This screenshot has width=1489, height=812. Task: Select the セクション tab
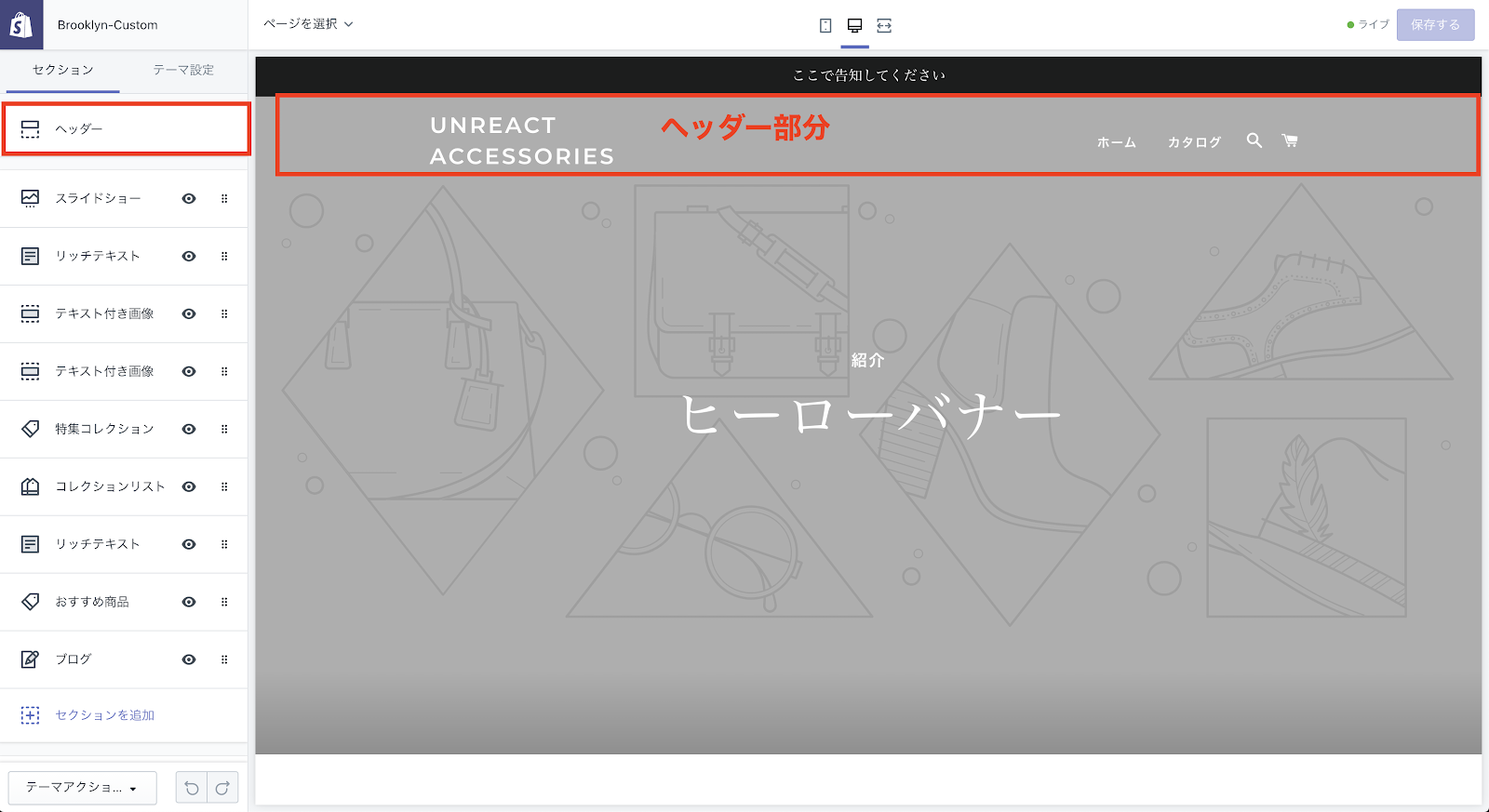[x=63, y=71]
